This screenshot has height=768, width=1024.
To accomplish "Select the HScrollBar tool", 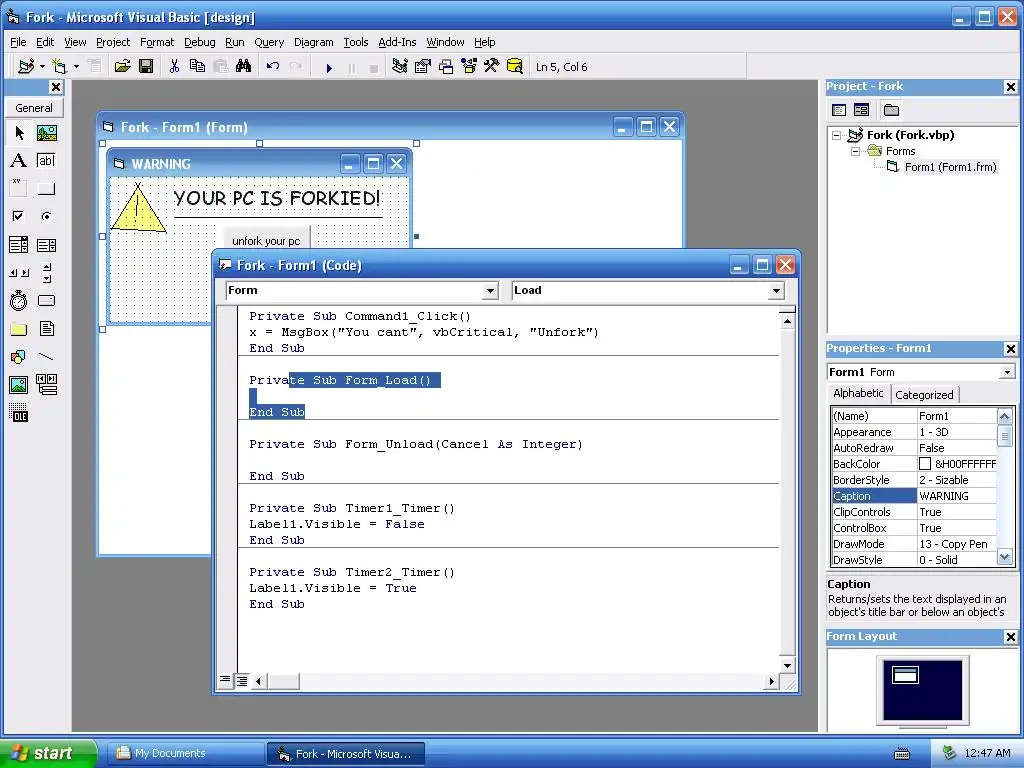I will point(19,273).
